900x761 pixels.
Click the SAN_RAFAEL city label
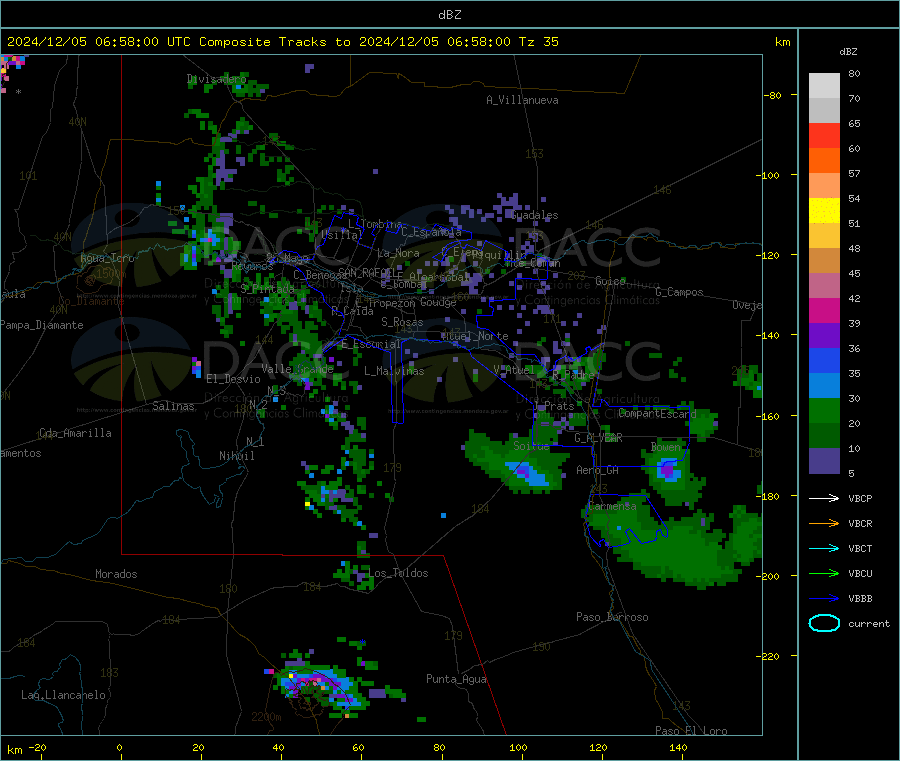point(369,272)
